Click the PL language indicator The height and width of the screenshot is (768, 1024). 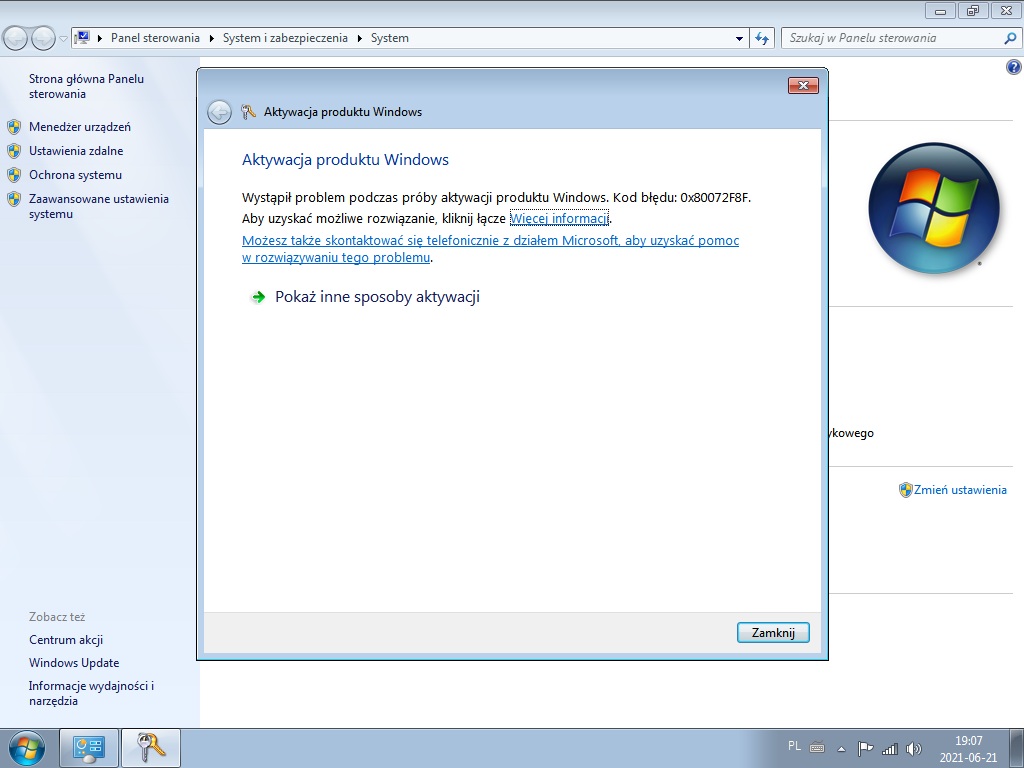[794, 746]
